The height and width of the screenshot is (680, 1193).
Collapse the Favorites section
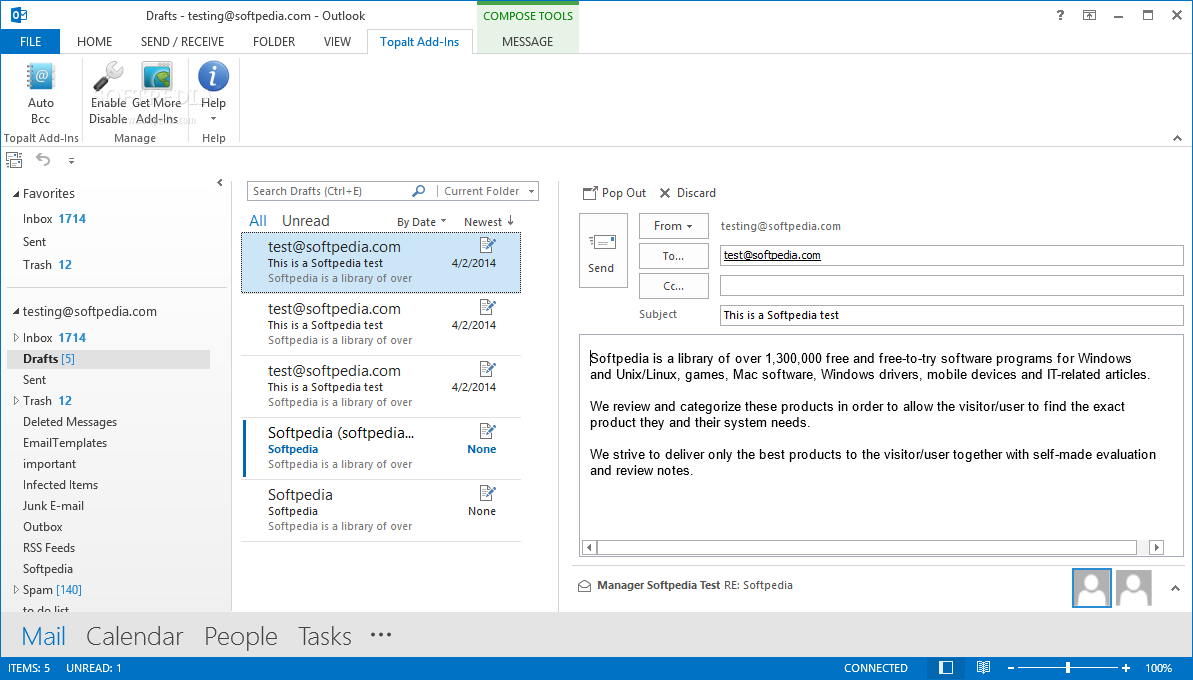(x=16, y=194)
